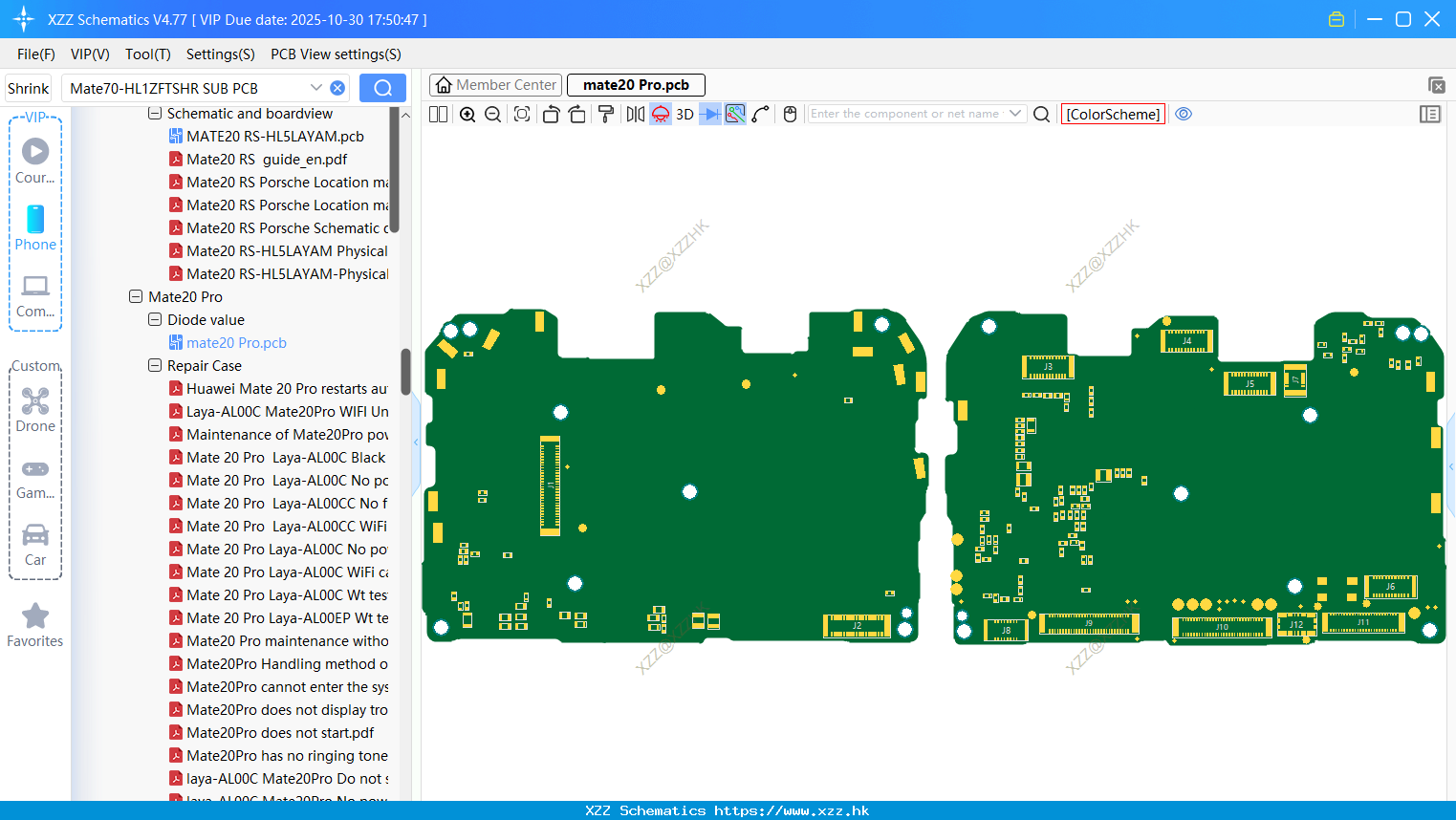Open the Member Center tab
Image resolution: width=1456 pixels, height=820 pixels.
(x=495, y=85)
